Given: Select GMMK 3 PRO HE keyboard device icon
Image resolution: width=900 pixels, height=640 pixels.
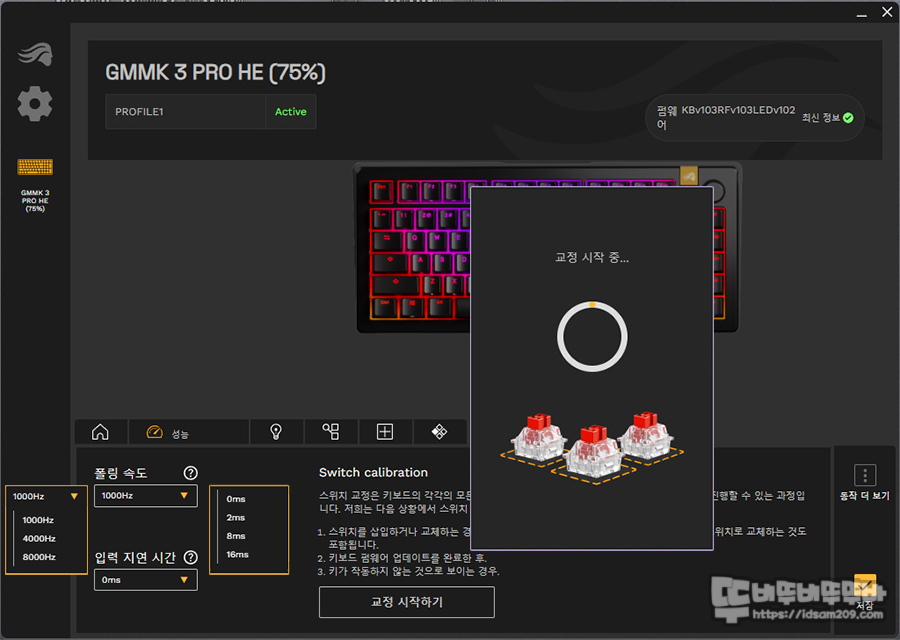Looking at the screenshot, I should (x=35, y=167).
